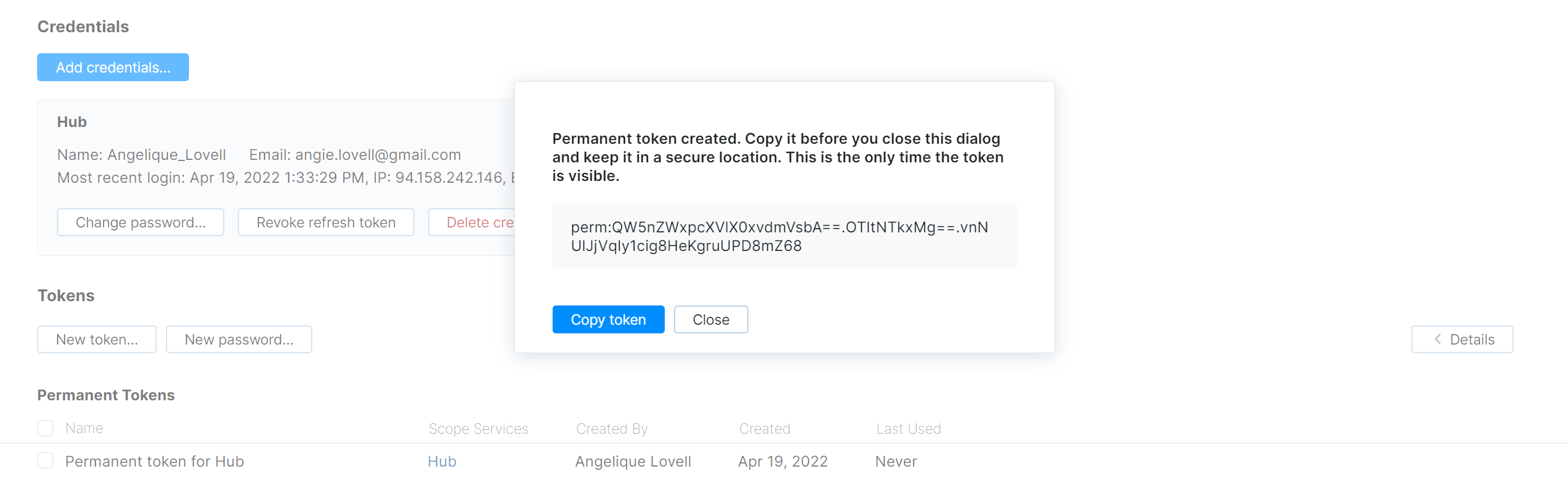Copy the permanent token
Image resolution: width=1568 pixels, height=492 pixels.
pos(608,320)
